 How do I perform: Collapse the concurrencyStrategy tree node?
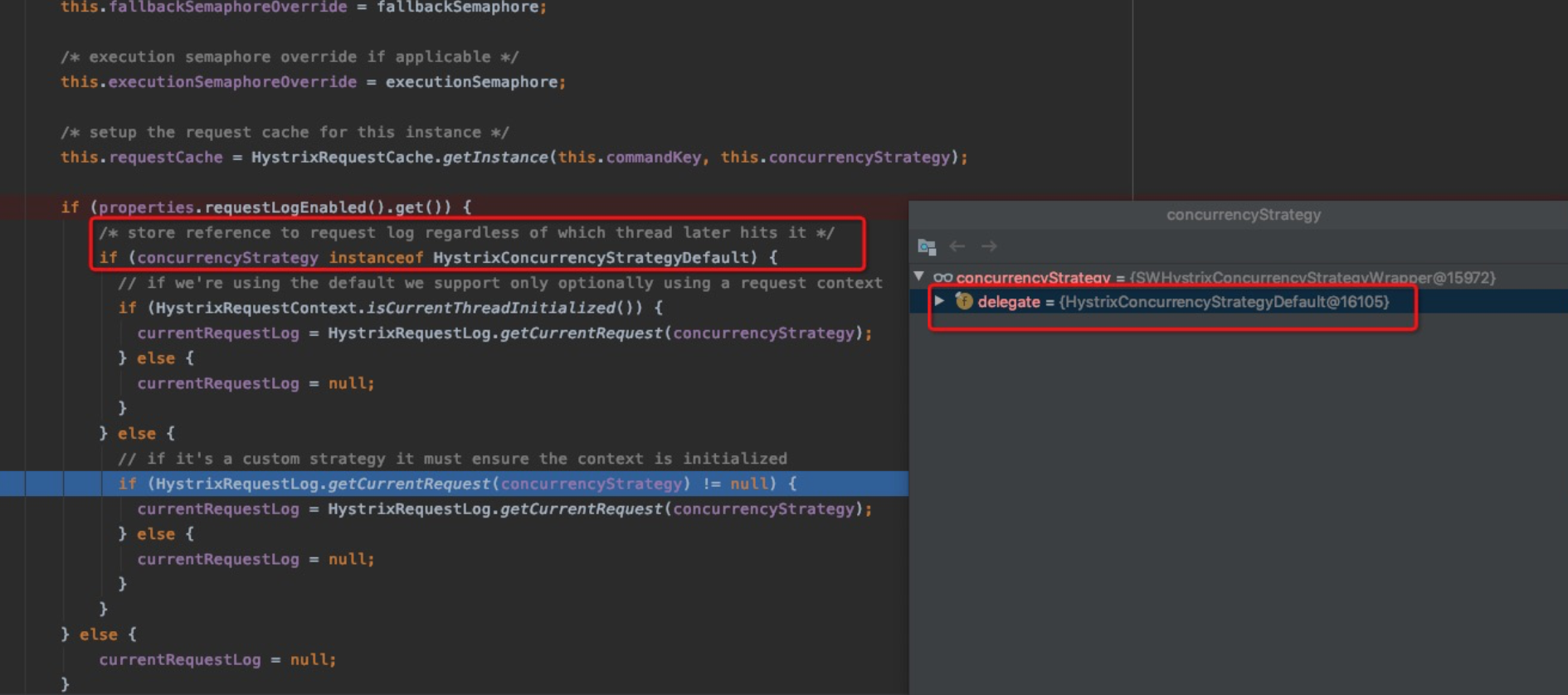(x=919, y=276)
